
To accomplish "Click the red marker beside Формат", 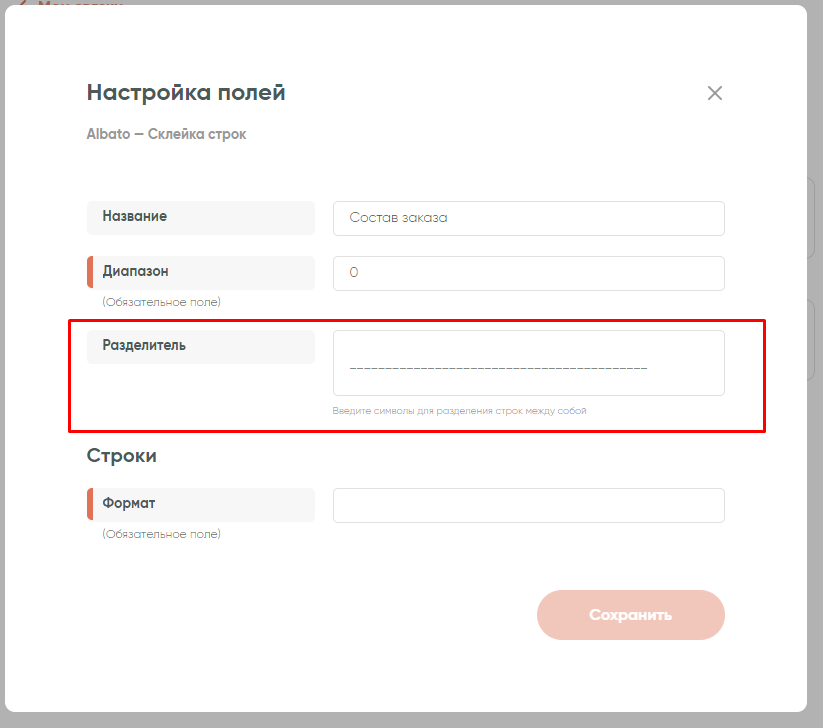I will coord(90,504).
